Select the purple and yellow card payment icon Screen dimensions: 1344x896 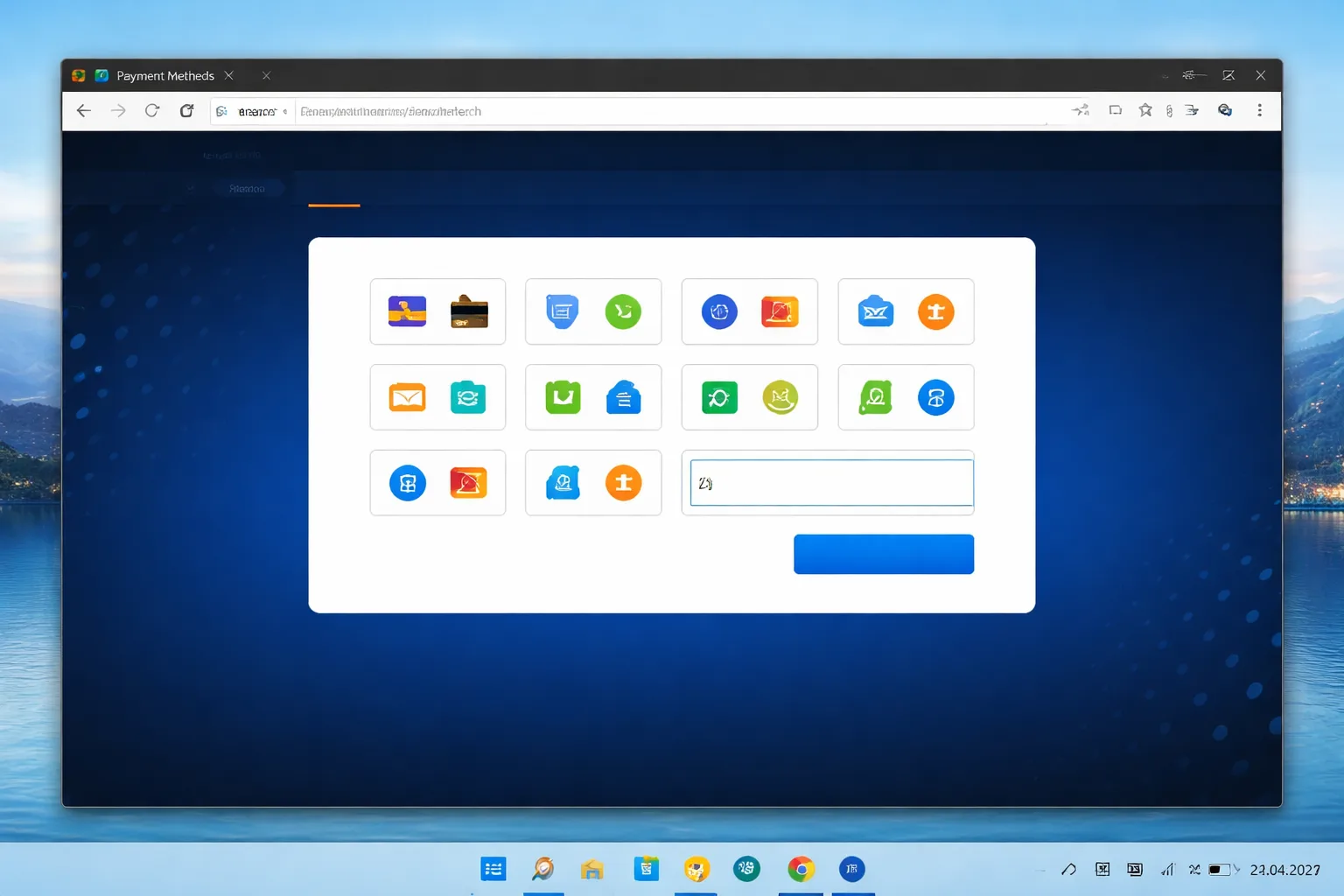407,311
